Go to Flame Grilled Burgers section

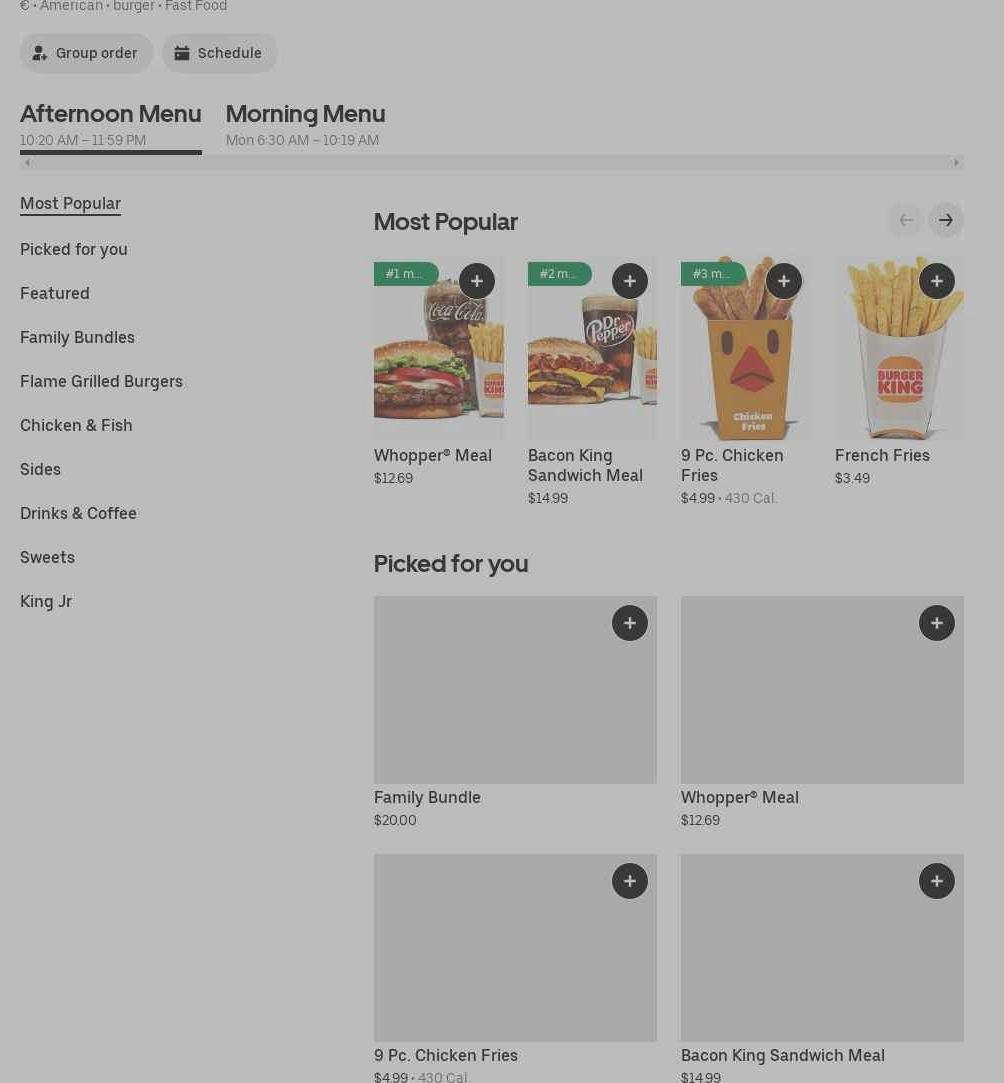101,381
